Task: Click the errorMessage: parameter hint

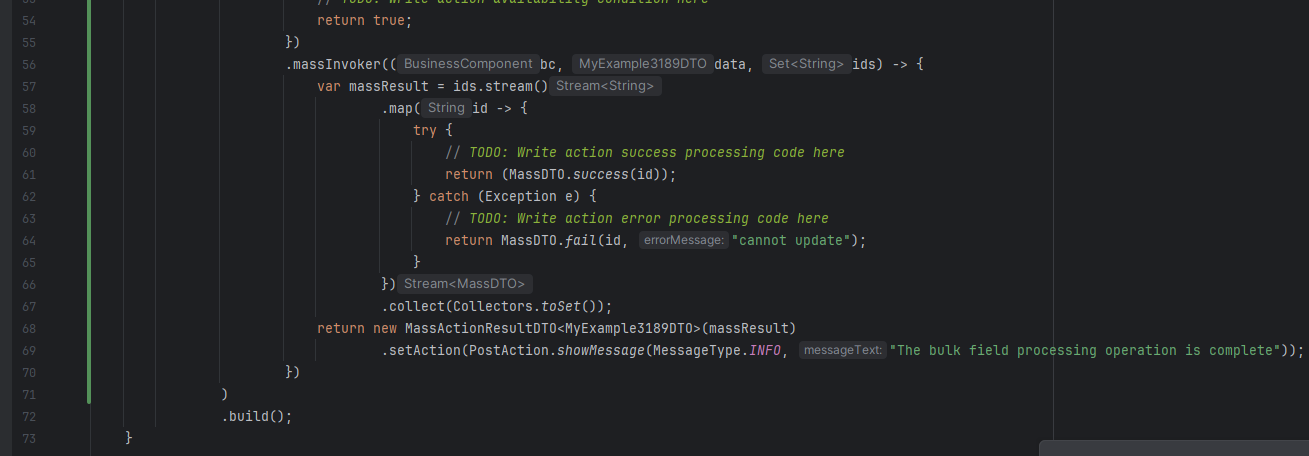Action: (683, 240)
